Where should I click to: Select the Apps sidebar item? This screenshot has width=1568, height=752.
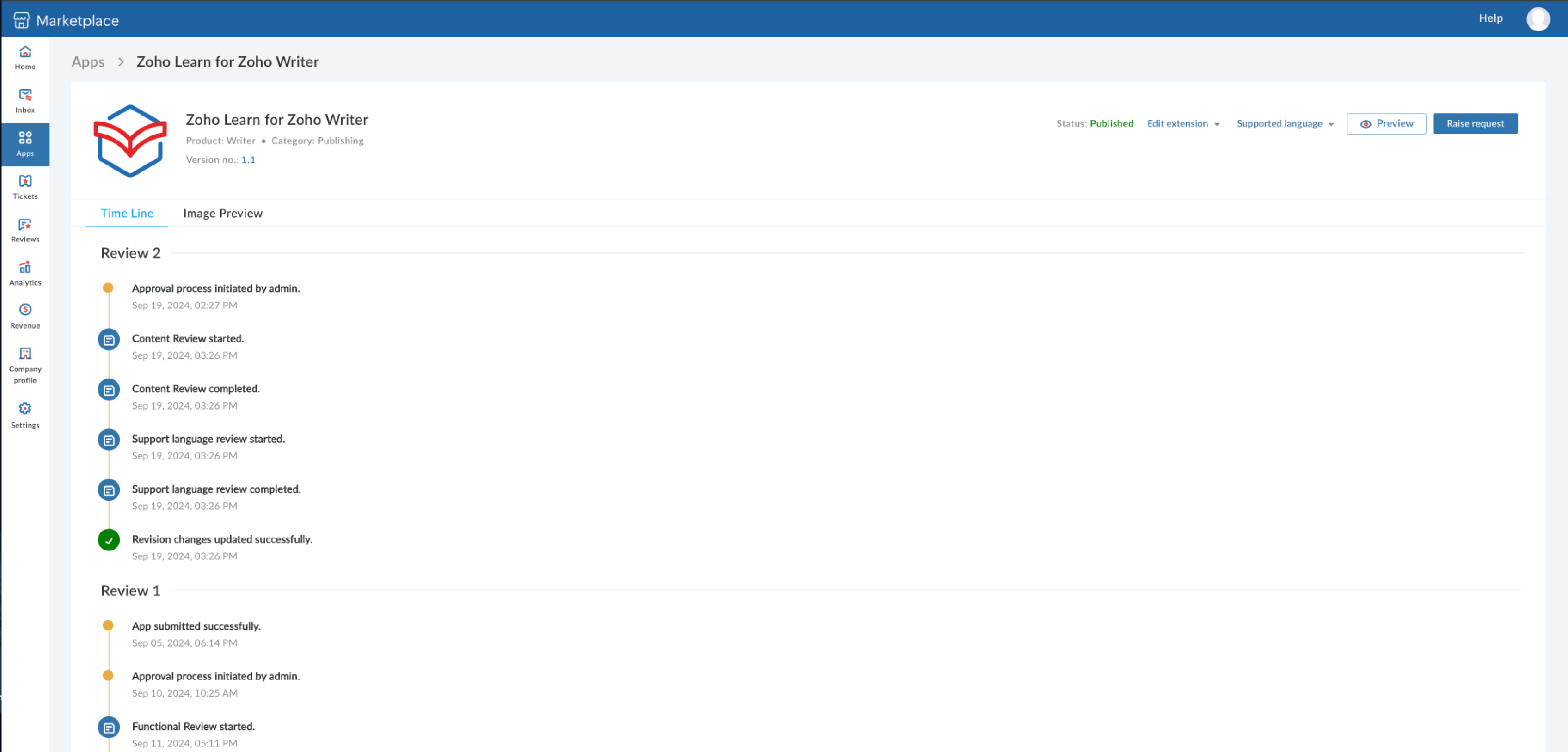(25, 144)
